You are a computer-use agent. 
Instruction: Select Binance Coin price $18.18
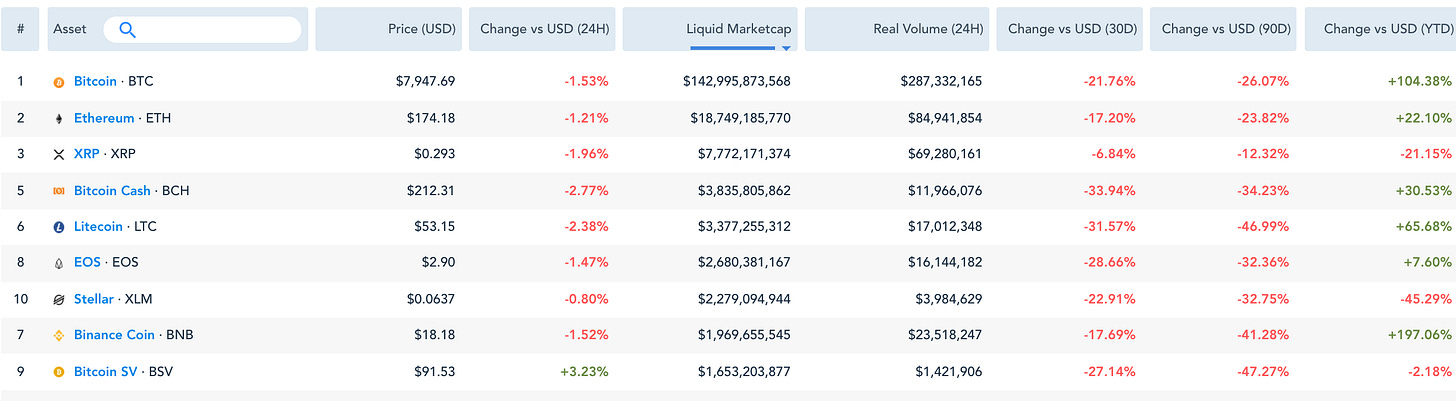[435, 334]
